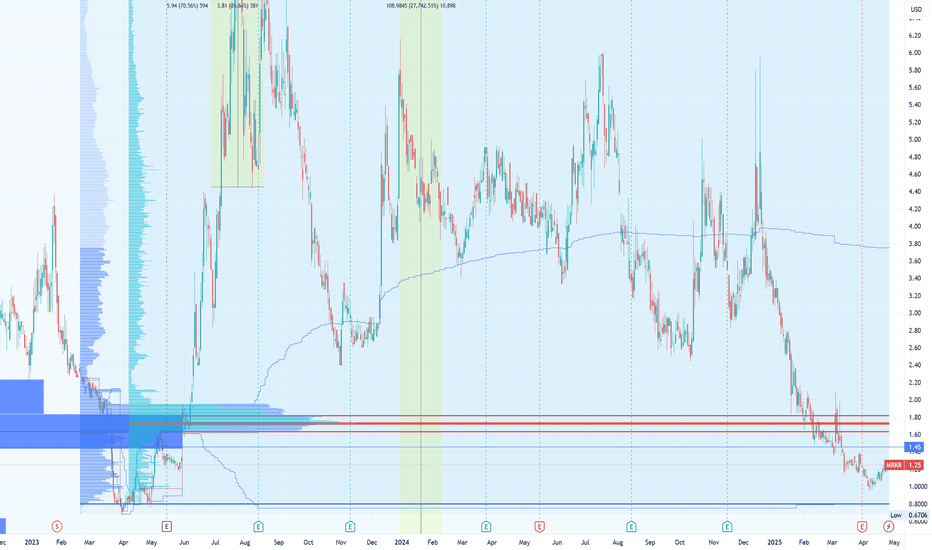Viewport: 932px width, 550px height.
Task: Click the red S split marker near February 2023
Action: pos(57,526)
